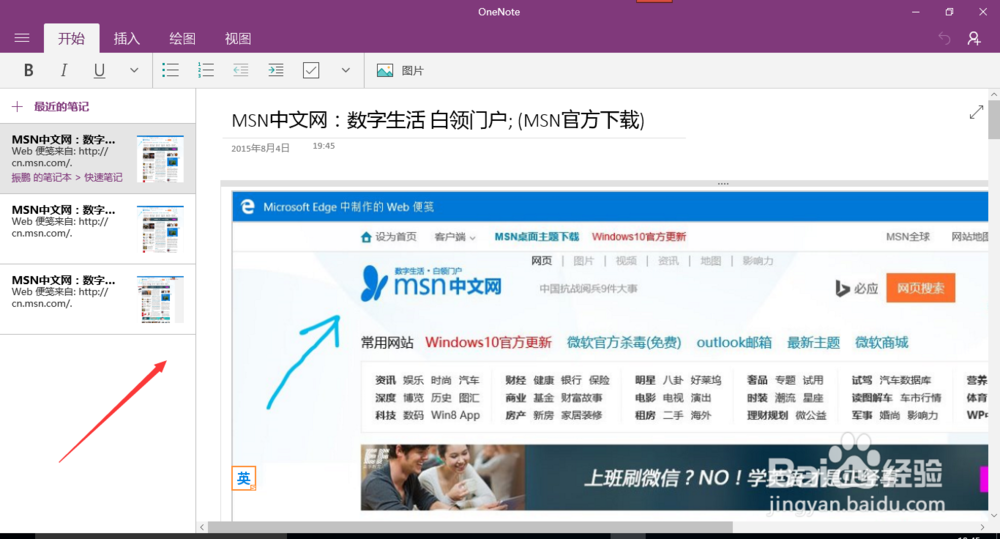Viewport: 1000px width, 539px height.
Task: Click the 必应 Bing logo
Action: [x=857, y=288]
